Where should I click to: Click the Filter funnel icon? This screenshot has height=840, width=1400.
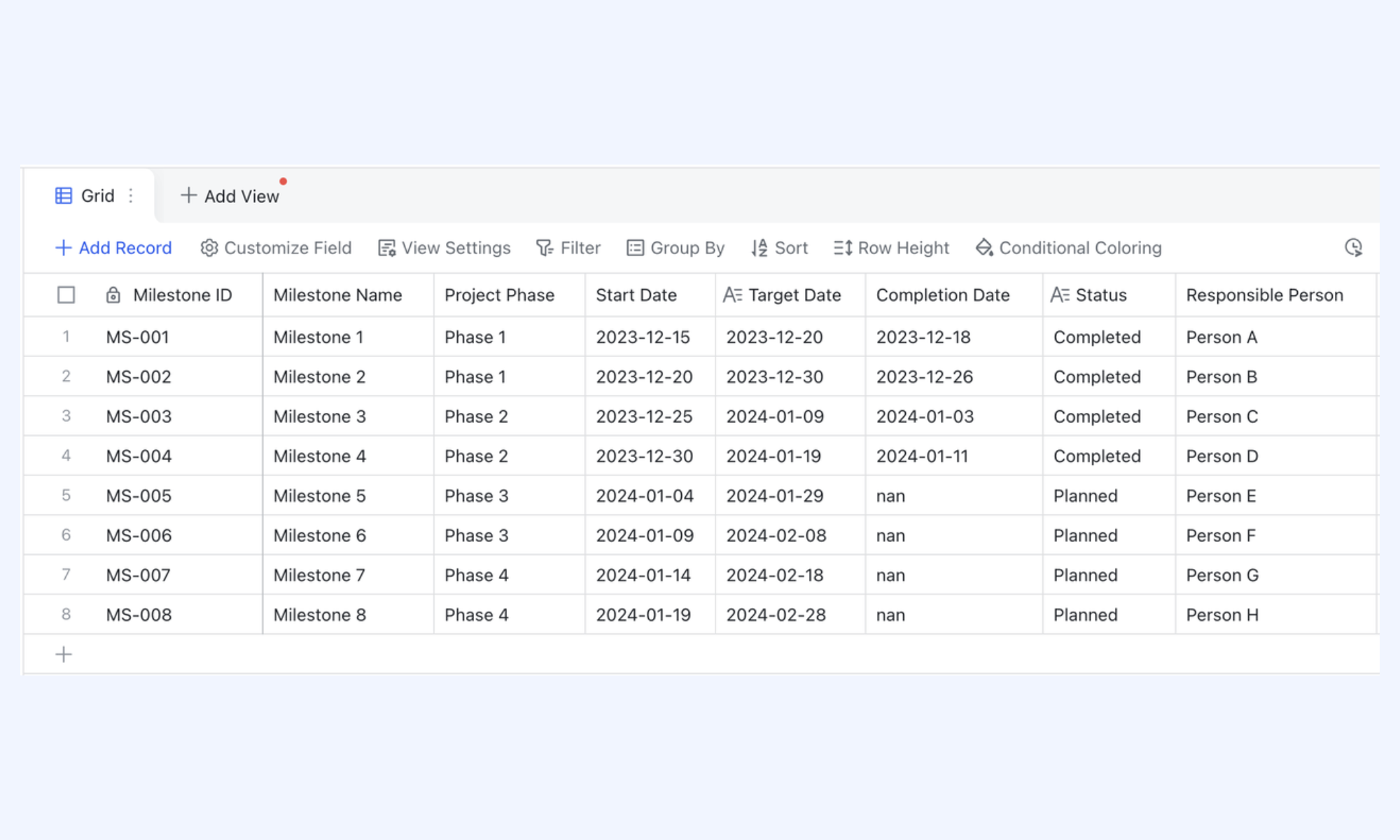tap(545, 248)
